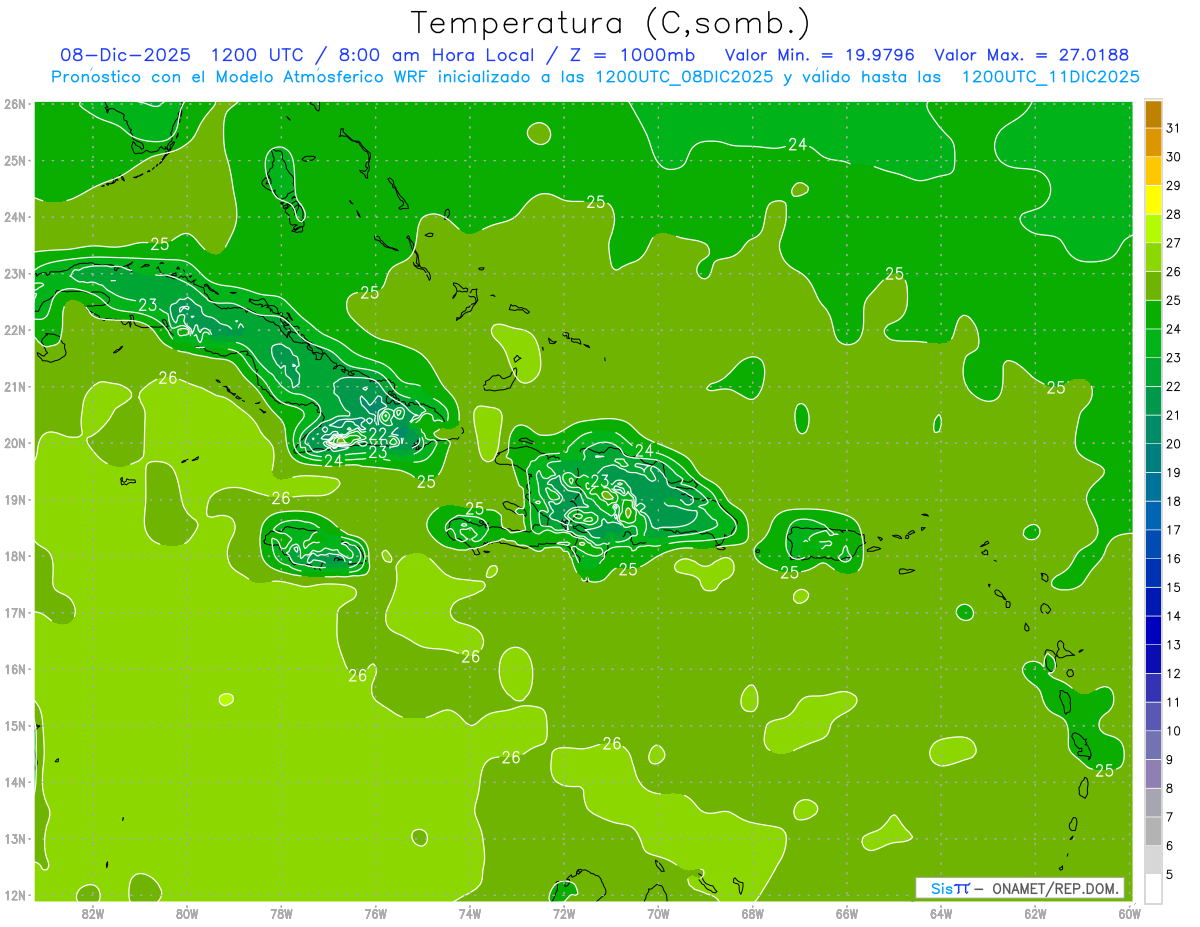Click the "23N" latitude axis label
This screenshot has width=1200, height=927.
[14, 274]
